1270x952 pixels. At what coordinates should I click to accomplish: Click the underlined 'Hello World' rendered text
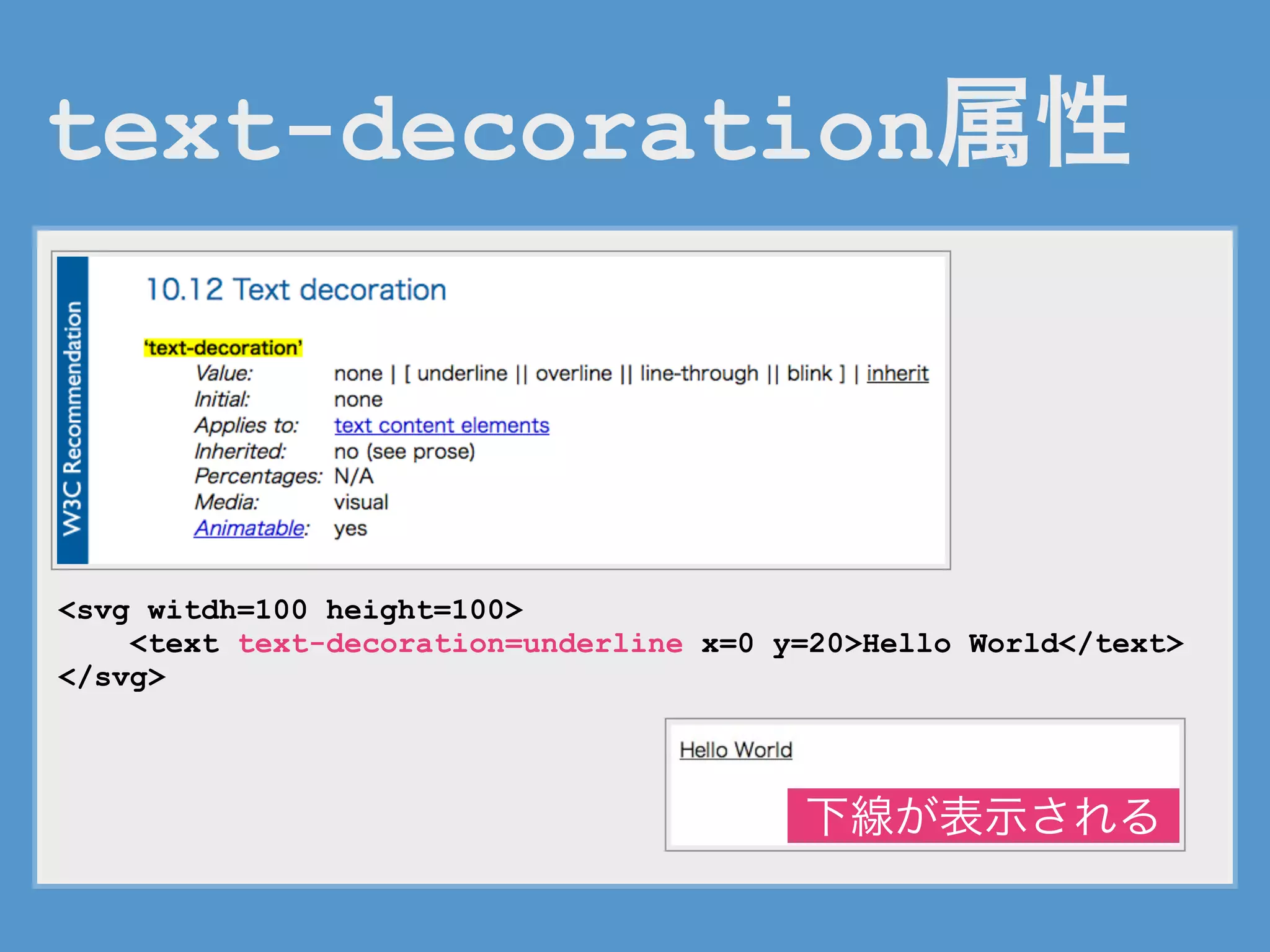coord(735,750)
